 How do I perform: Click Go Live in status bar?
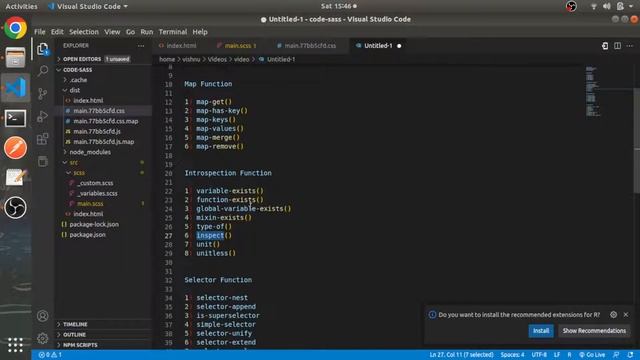(592, 355)
